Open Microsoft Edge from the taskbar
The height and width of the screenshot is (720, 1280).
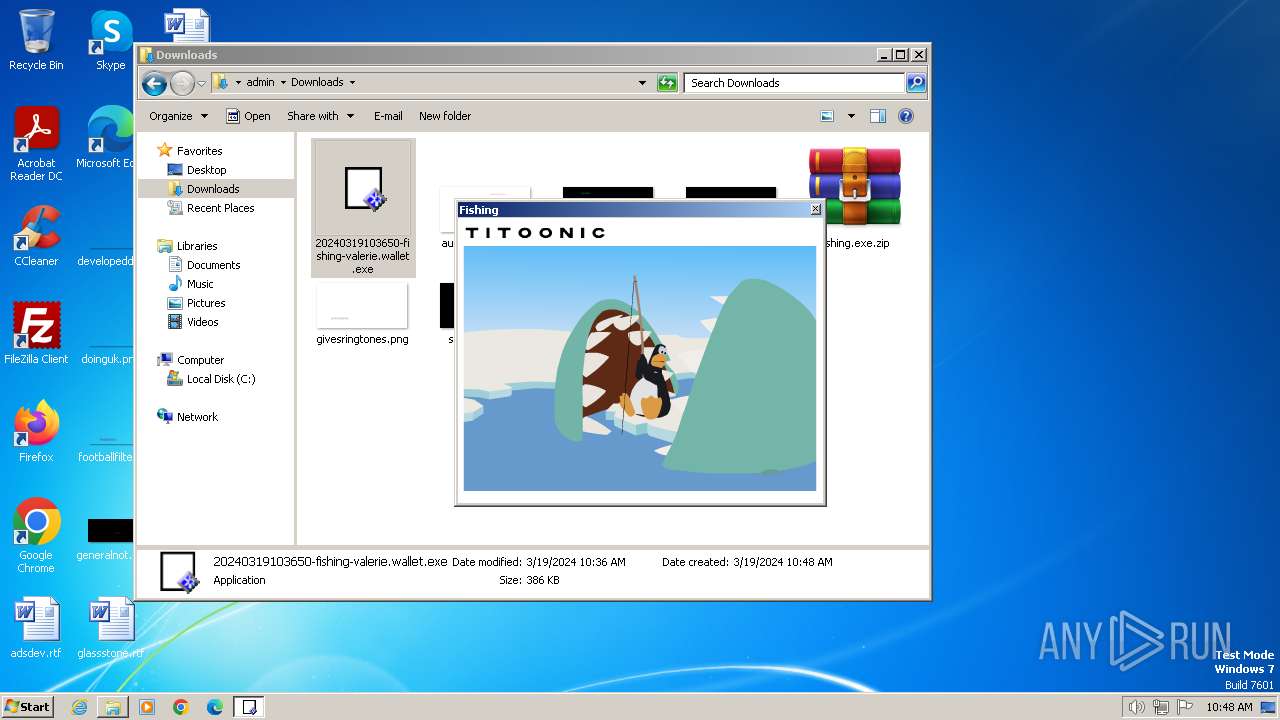pyautogui.click(x=215, y=707)
